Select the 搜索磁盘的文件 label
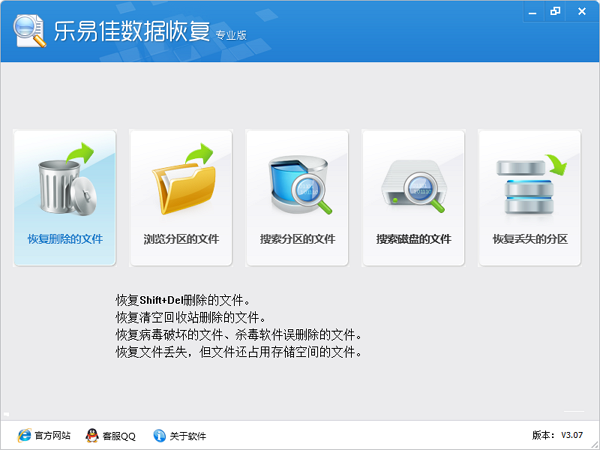600x450 pixels. 414,239
